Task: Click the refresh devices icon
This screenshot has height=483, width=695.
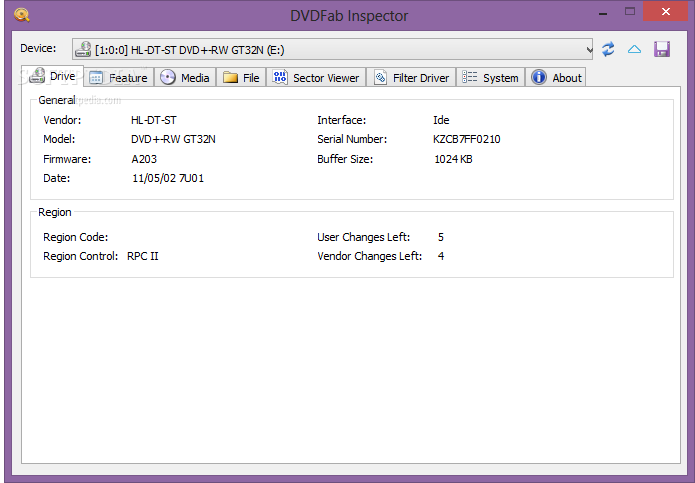Action: click(x=608, y=49)
